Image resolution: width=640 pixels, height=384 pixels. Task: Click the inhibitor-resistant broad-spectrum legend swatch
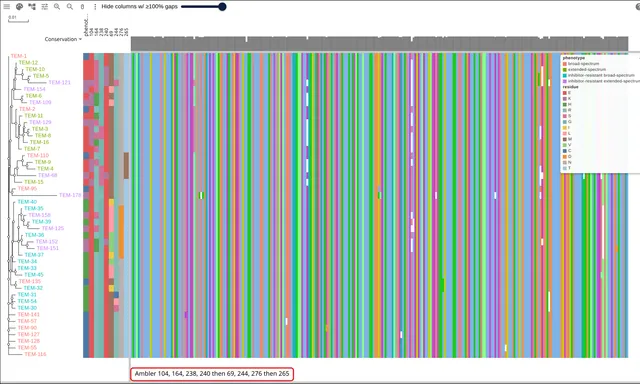click(565, 75)
